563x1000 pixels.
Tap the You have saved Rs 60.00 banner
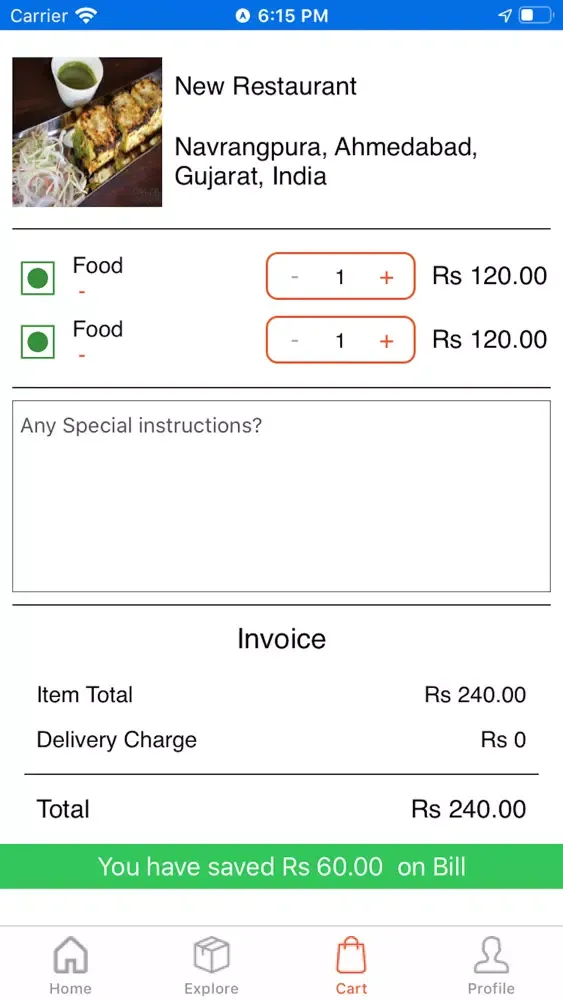(281, 866)
